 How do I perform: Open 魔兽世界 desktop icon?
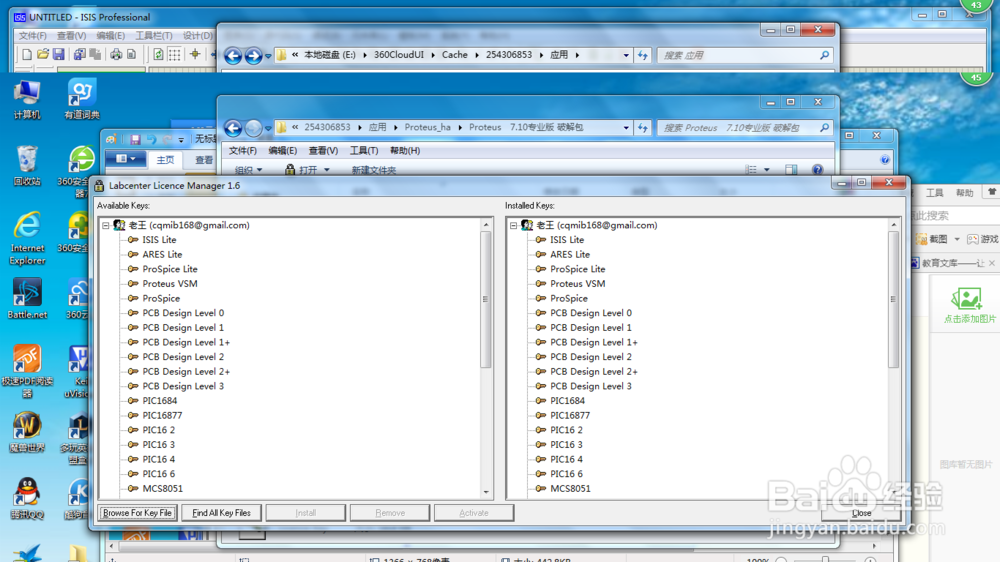tap(27, 431)
